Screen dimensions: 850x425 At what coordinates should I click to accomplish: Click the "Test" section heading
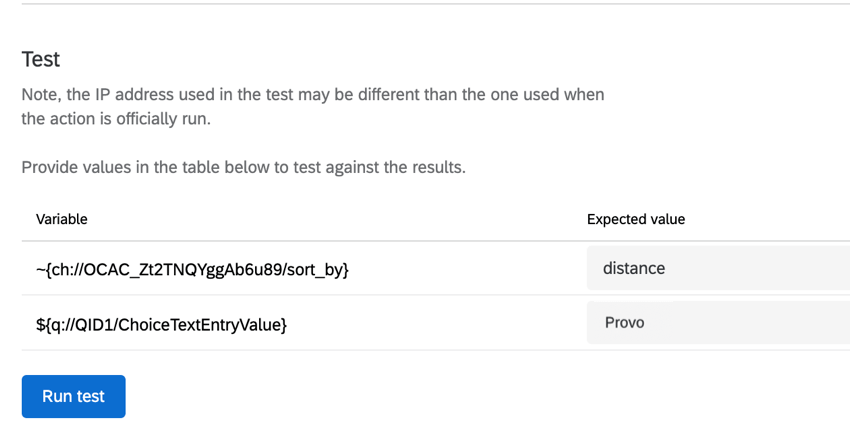pos(41,59)
